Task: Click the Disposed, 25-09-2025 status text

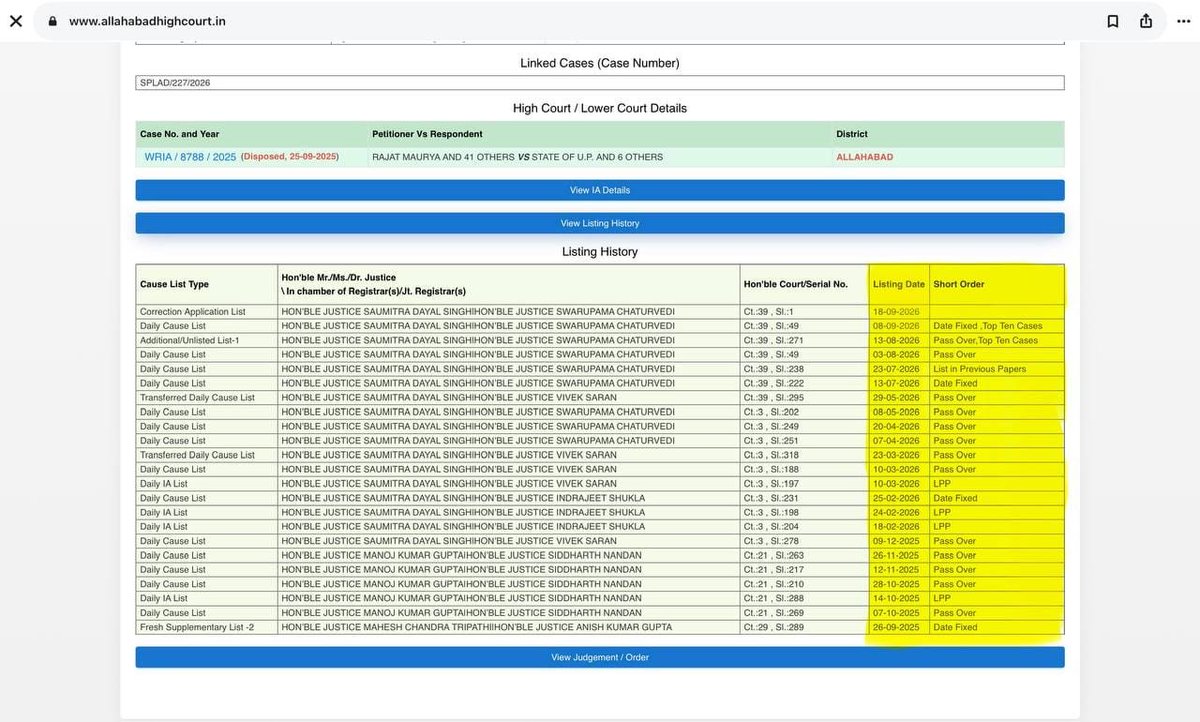Action: pyautogui.click(x=290, y=157)
